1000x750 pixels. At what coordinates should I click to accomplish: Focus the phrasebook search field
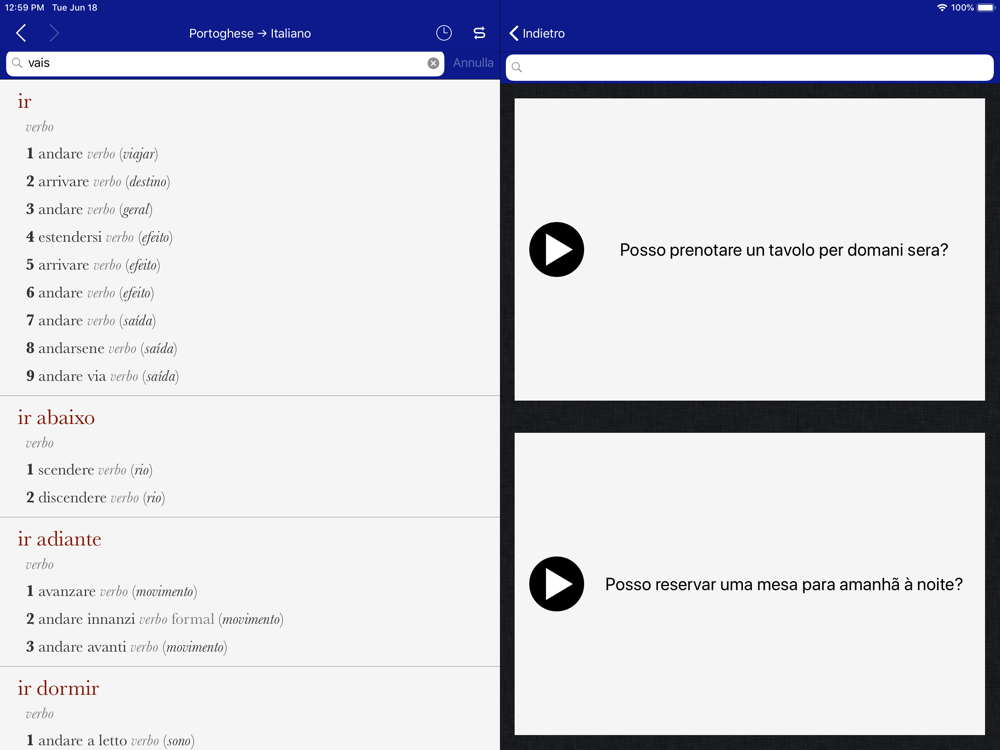(x=749, y=67)
